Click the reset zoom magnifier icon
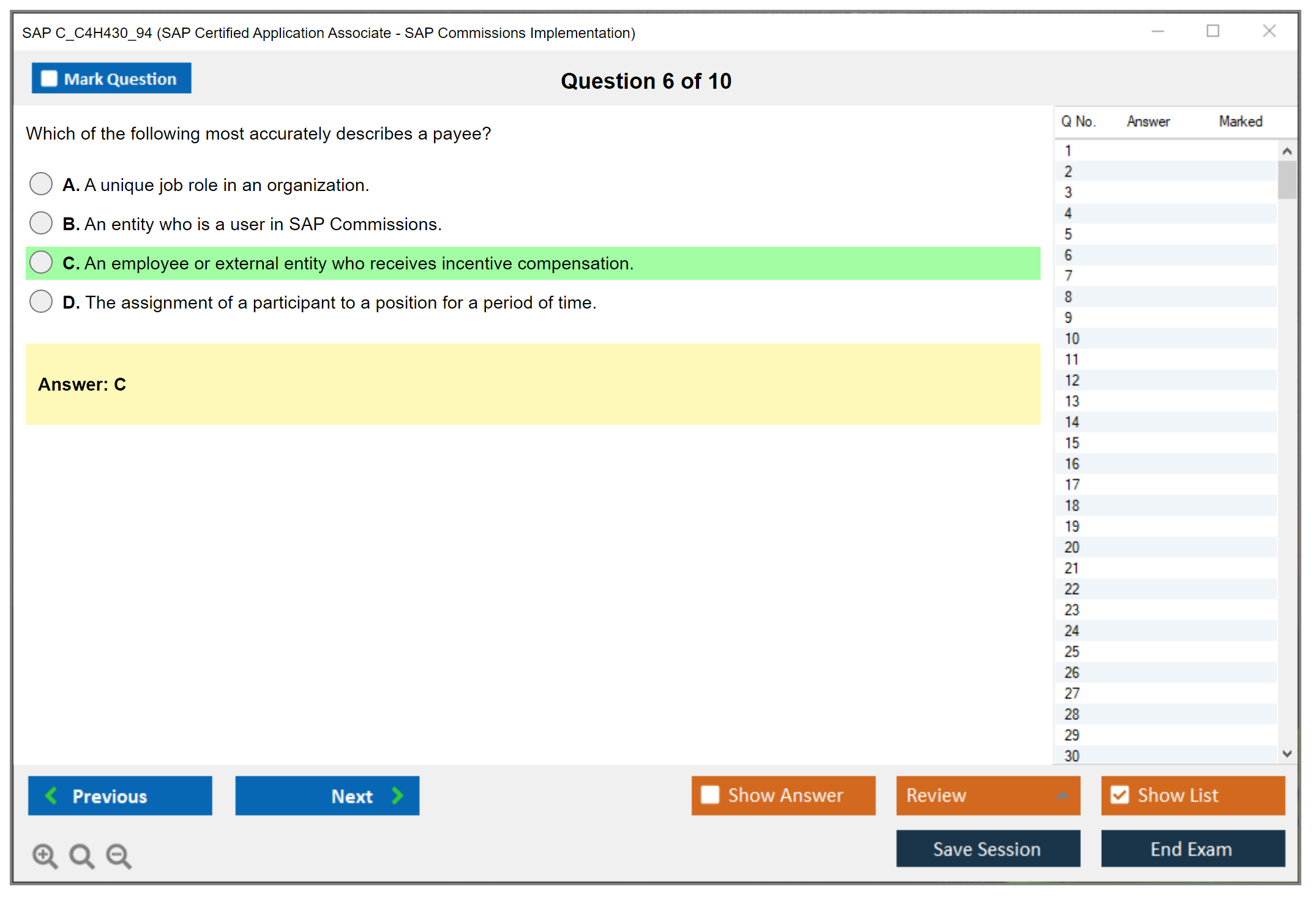1316x900 pixels. [81, 855]
